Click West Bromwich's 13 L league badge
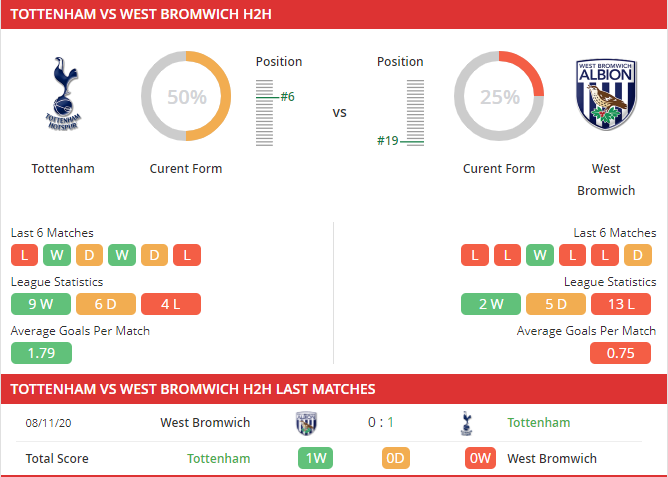This screenshot has height=477, width=668. 621,304
